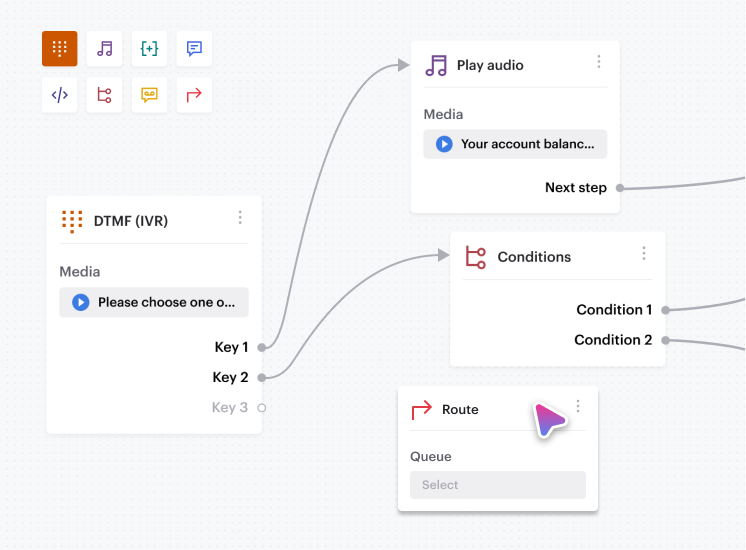
Task: Click the 'Key 2' label
Action: [230, 377]
